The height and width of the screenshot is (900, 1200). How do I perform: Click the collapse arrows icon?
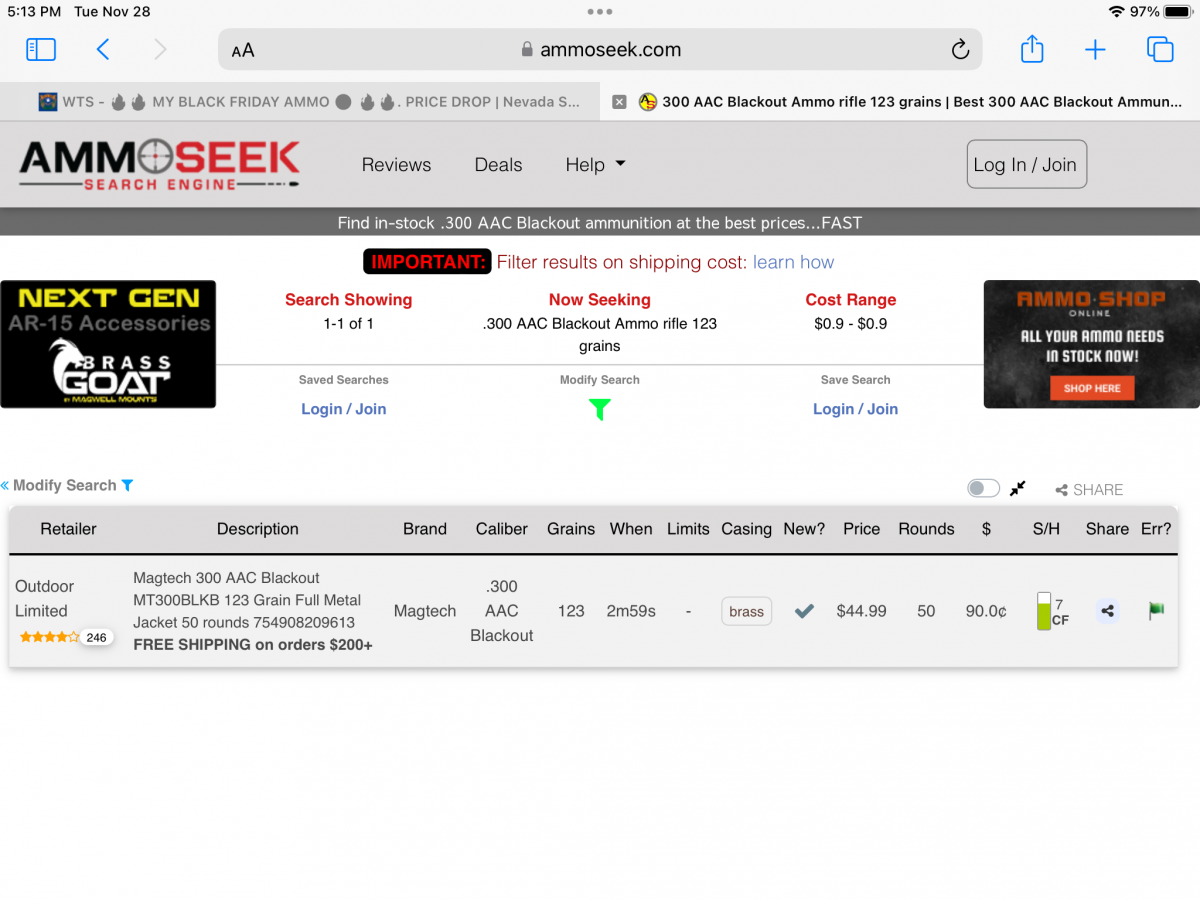tap(1018, 488)
